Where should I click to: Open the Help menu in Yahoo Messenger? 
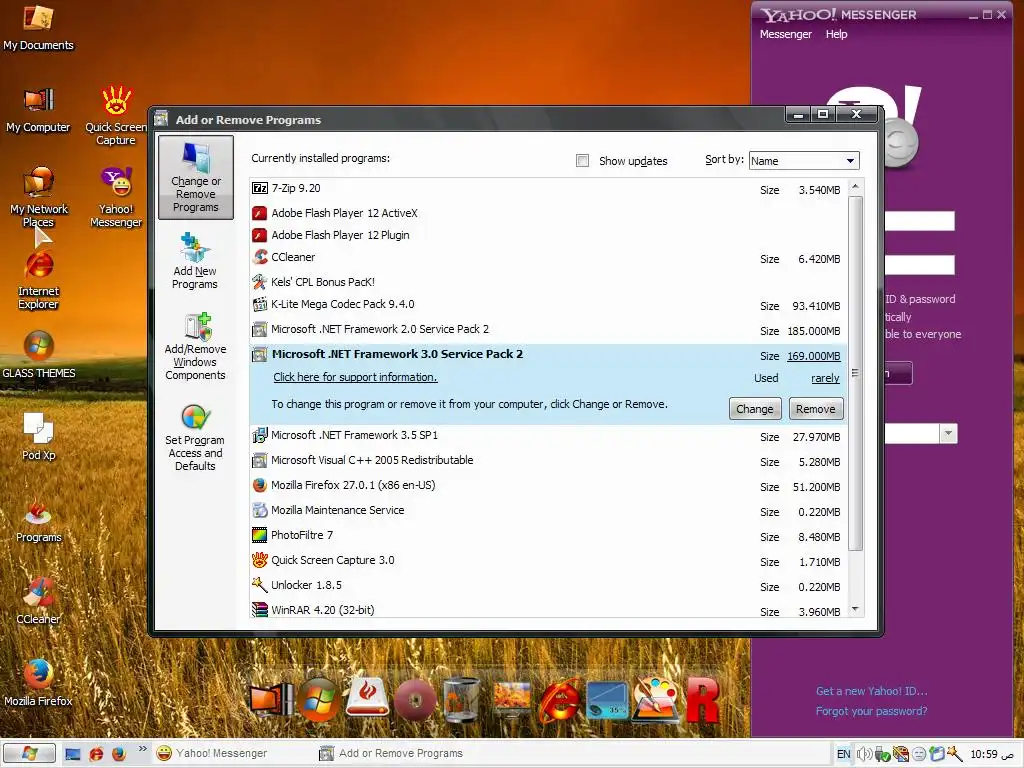click(836, 34)
